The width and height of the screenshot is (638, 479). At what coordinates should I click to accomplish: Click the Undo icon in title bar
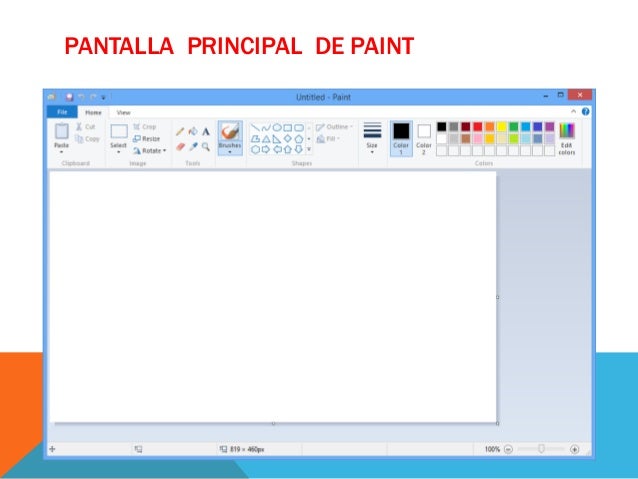(x=81, y=97)
